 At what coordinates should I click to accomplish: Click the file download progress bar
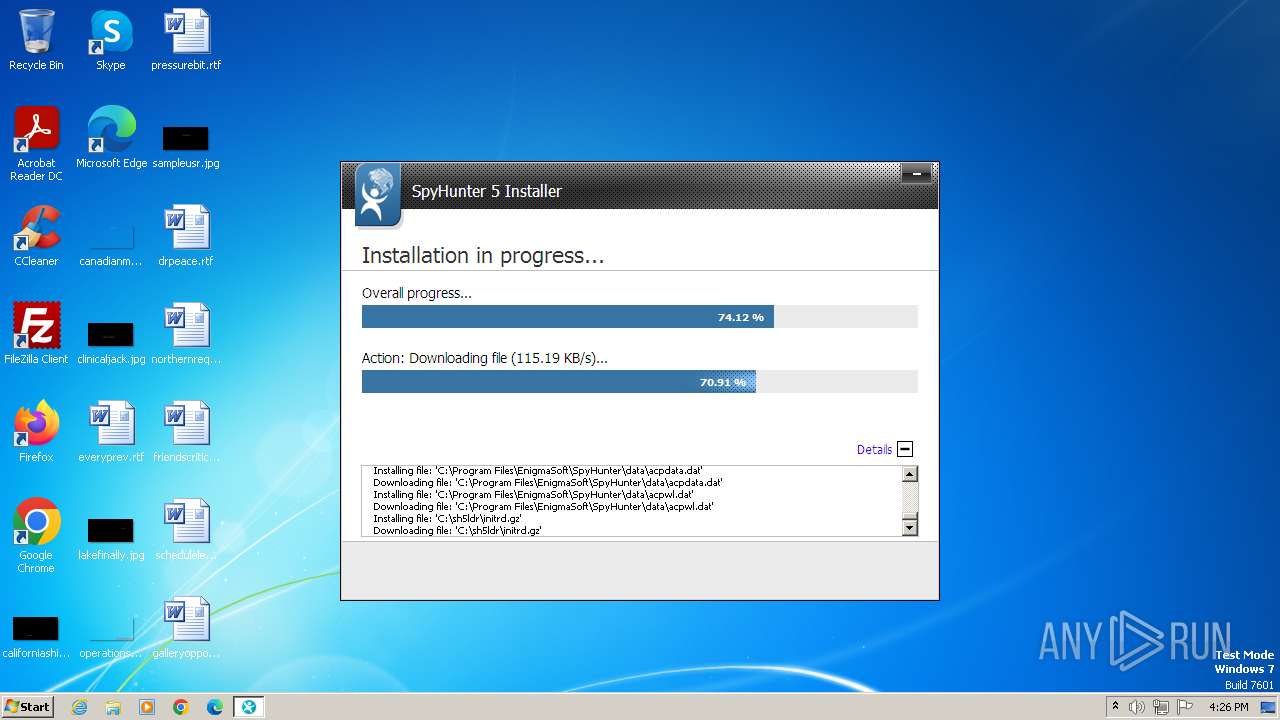(640, 382)
